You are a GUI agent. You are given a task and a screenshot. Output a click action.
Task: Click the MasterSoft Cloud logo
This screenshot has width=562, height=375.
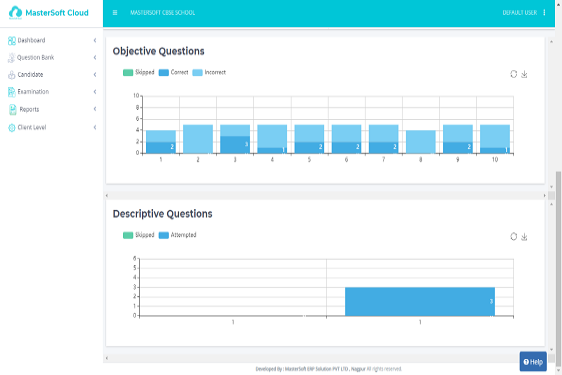(x=48, y=13)
